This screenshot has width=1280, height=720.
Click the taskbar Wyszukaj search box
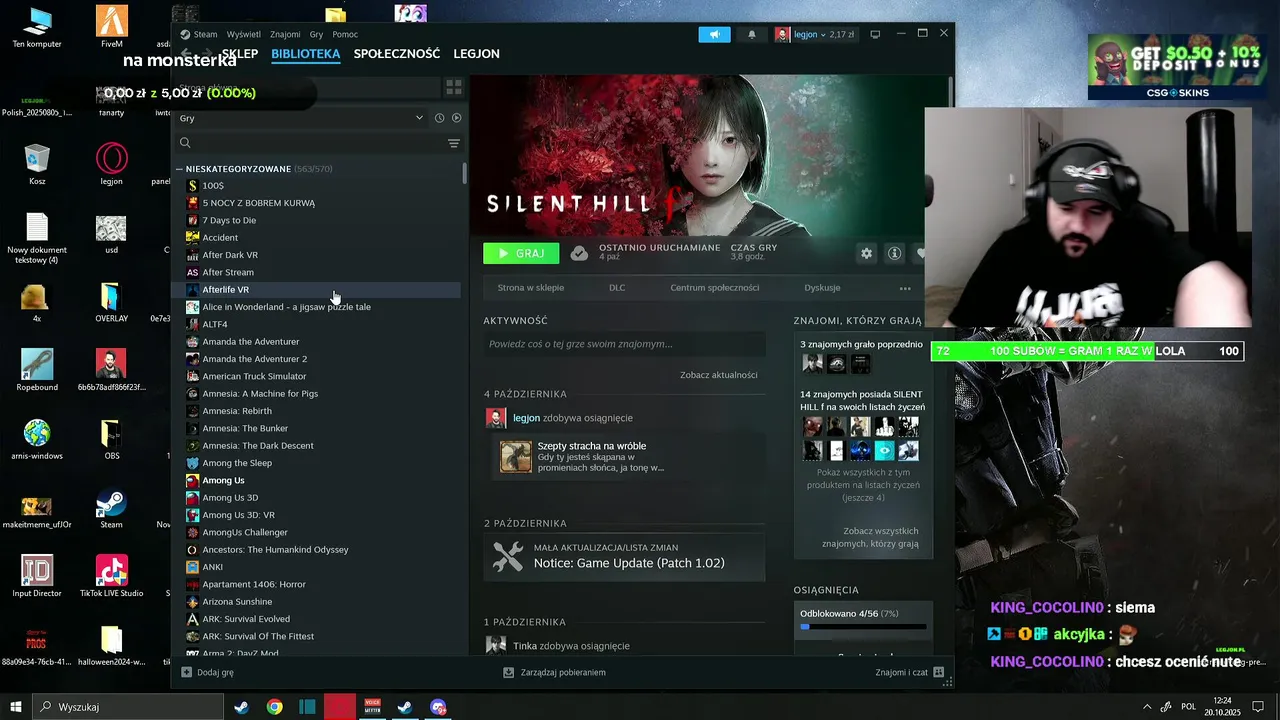click(130, 707)
